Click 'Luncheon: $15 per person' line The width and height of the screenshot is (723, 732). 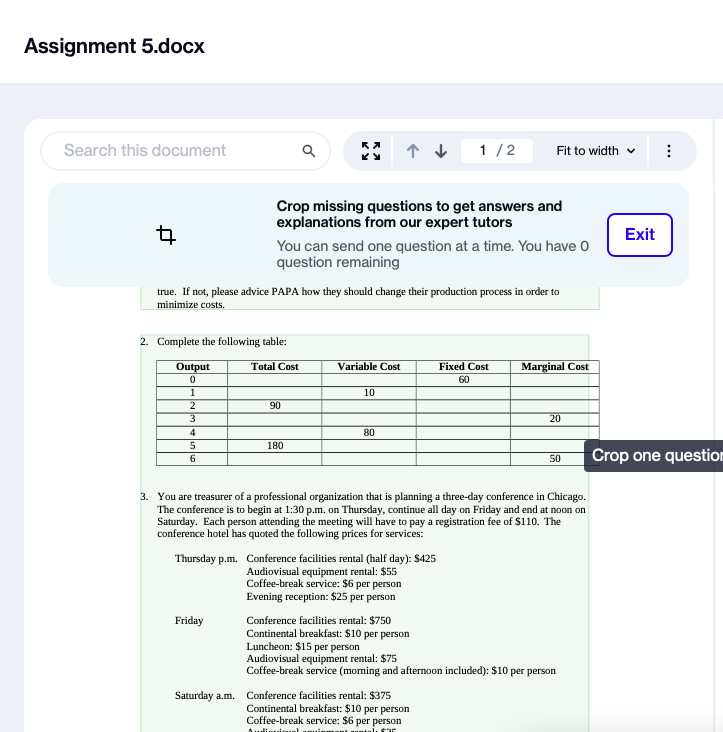click(x=303, y=647)
